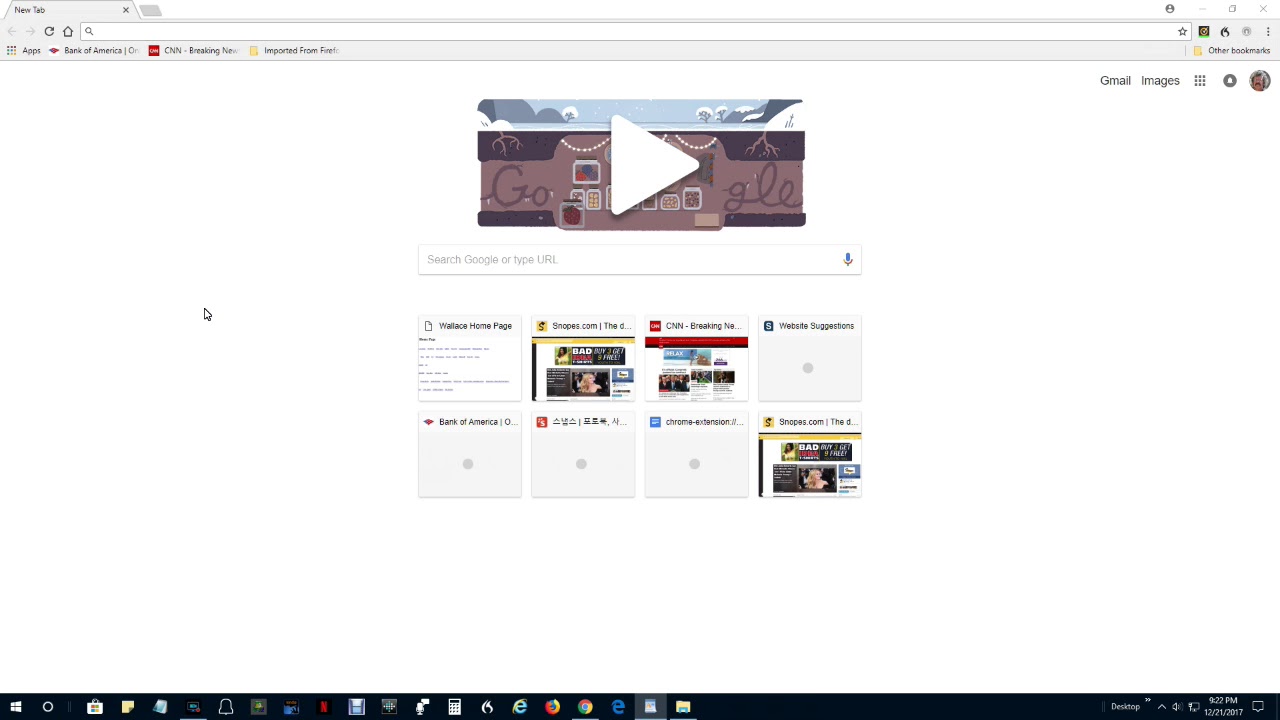Play the Google Doodle animation
This screenshot has height=720, width=1280.
(x=653, y=165)
